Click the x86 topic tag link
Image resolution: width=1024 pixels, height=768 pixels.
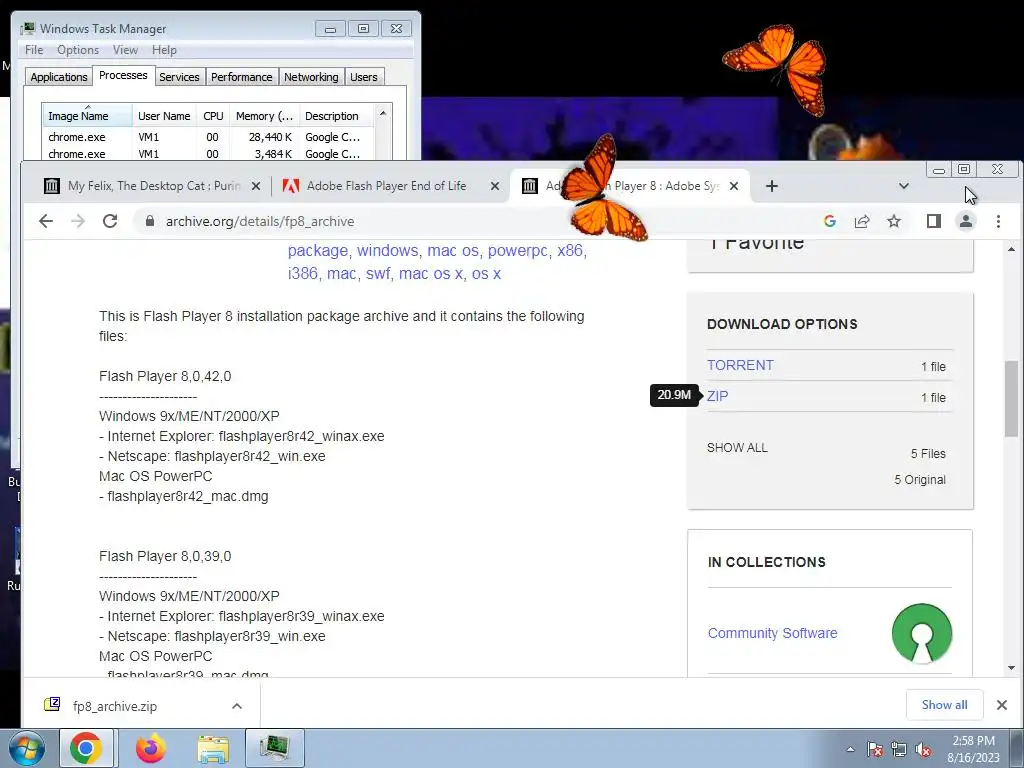569,251
